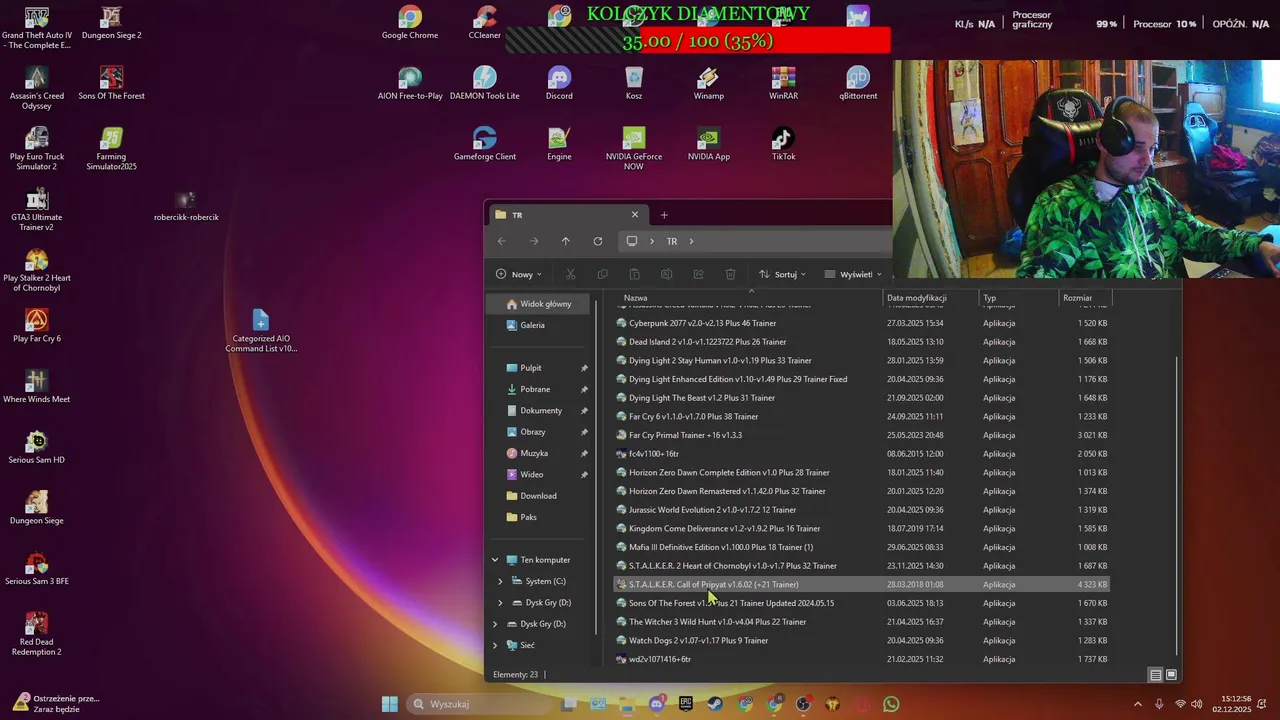
Task: Select Farming Simulator2025 desktop icon
Action: pos(111,149)
